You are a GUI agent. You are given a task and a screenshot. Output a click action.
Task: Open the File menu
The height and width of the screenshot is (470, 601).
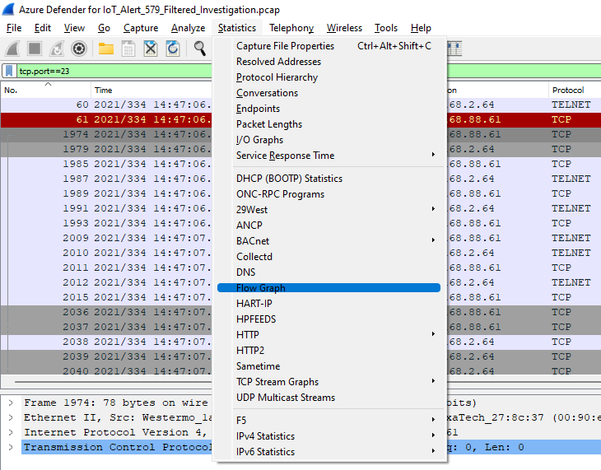pyautogui.click(x=14, y=28)
